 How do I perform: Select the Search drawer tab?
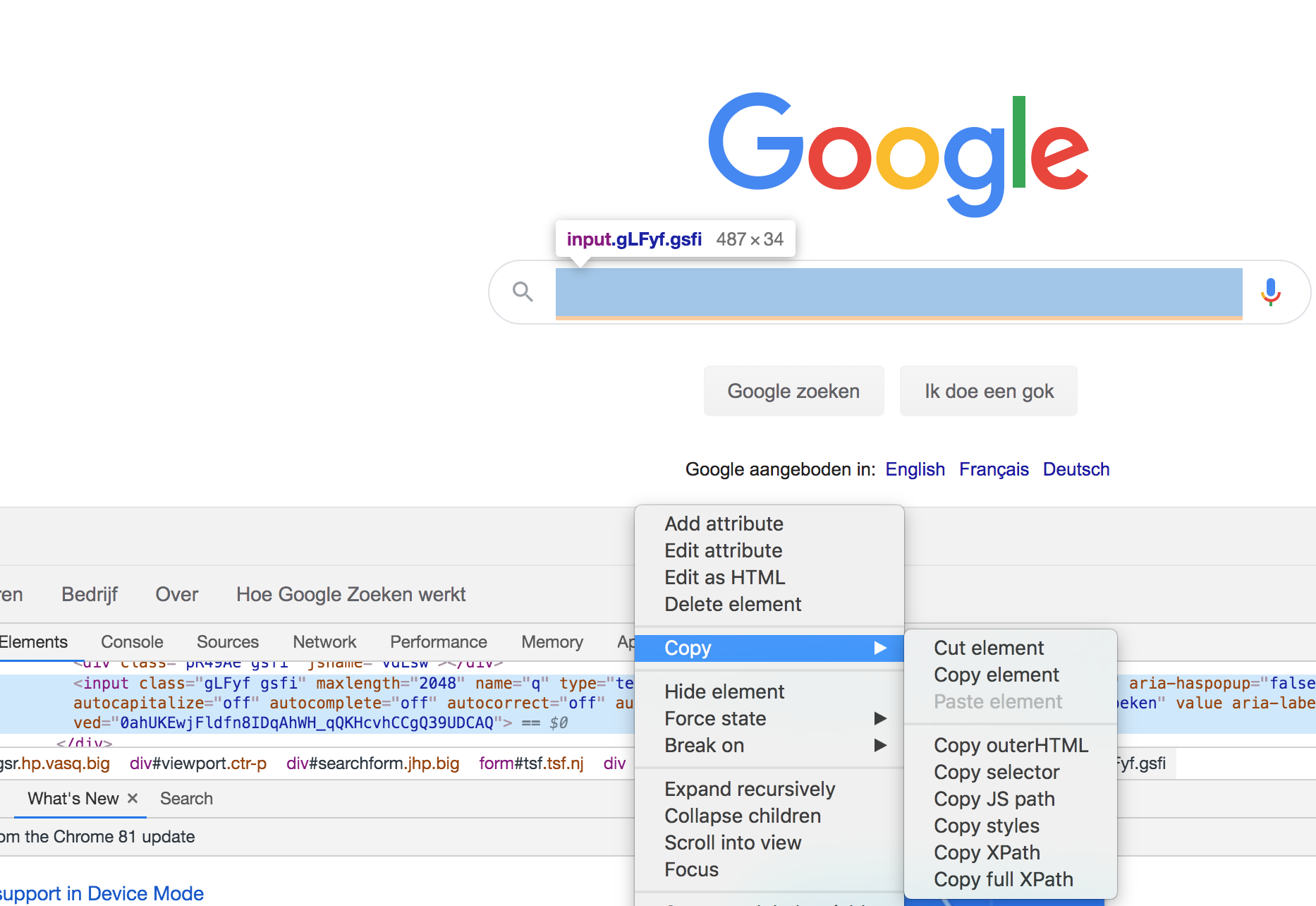(x=186, y=798)
